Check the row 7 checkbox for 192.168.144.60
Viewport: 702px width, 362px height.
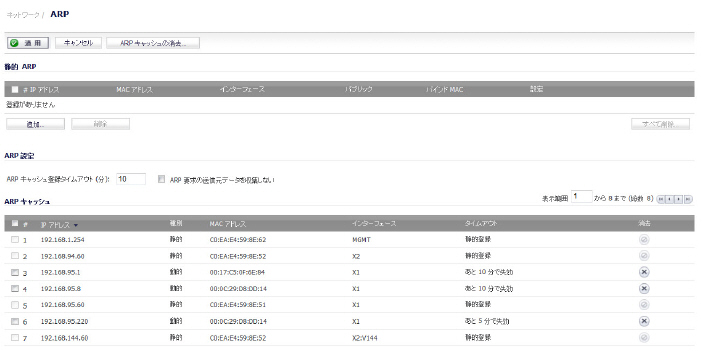pyautogui.click(x=15, y=337)
